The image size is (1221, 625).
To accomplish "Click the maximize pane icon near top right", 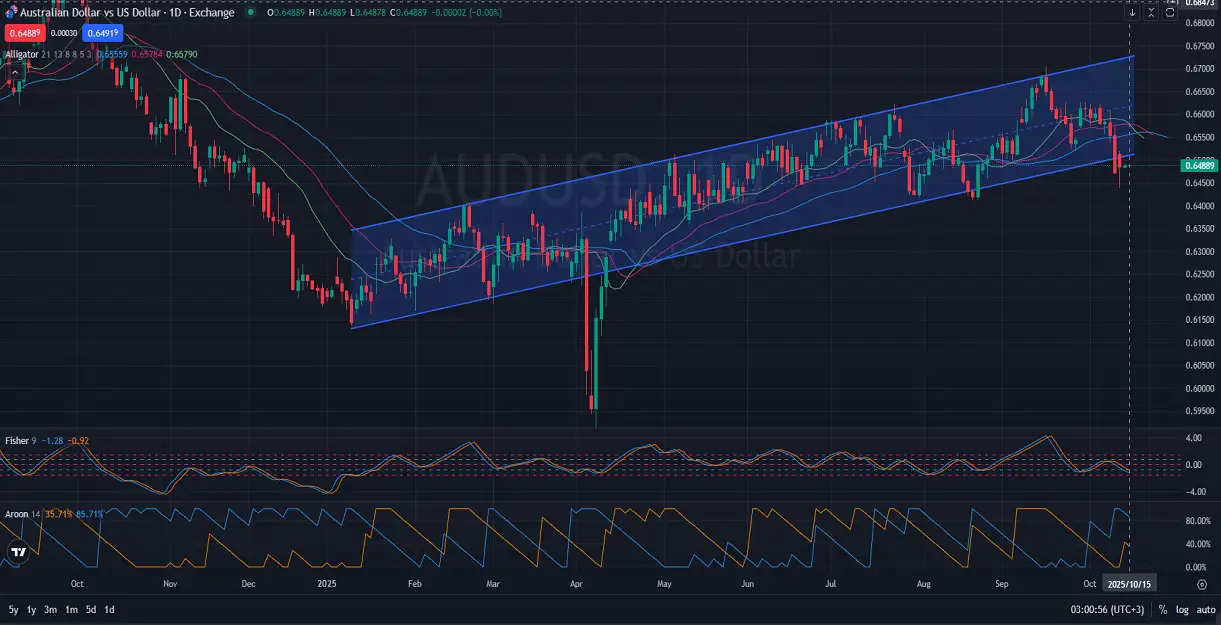I will pos(1152,12).
